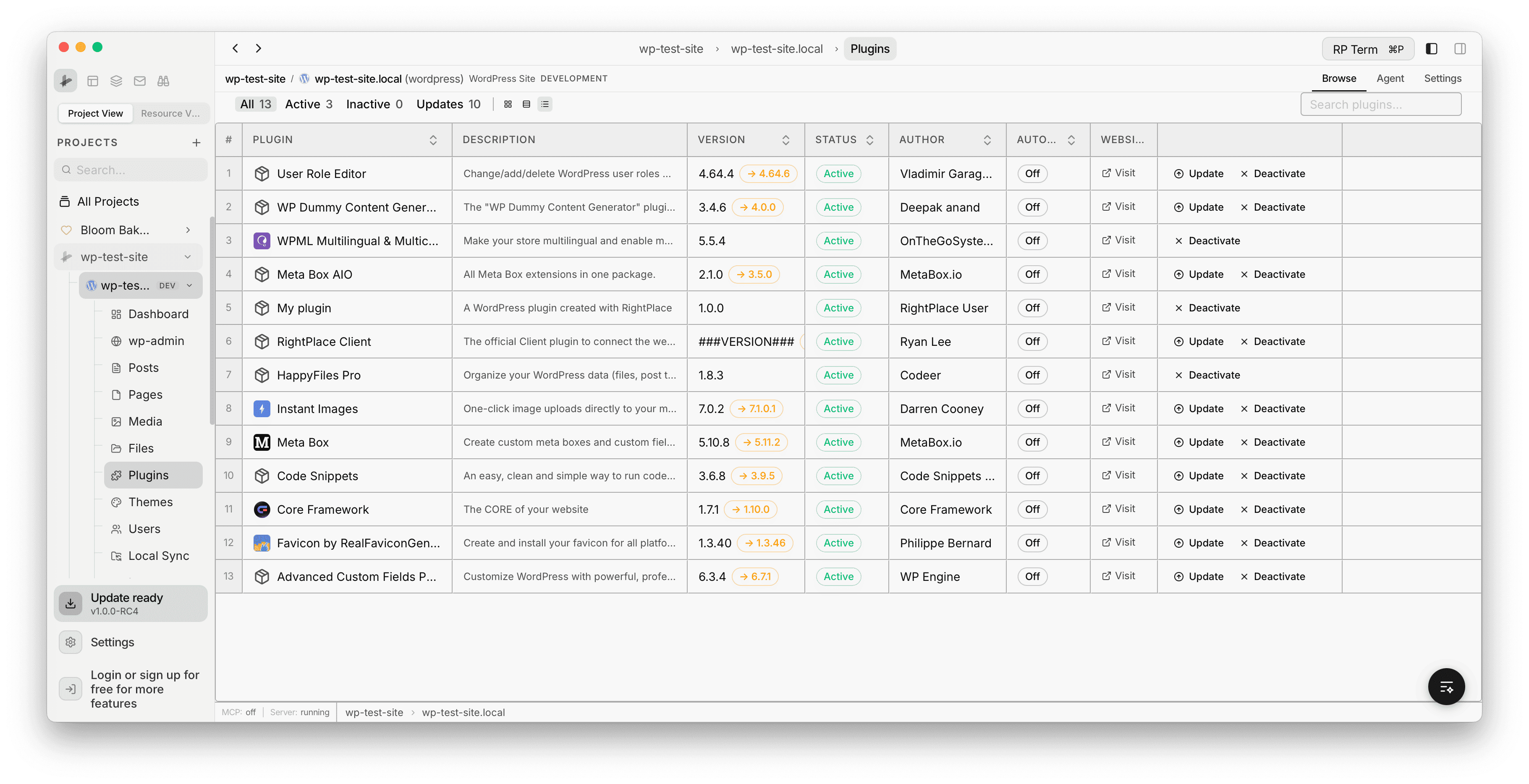Image resolution: width=1529 pixels, height=784 pixels.
Task: Open the mail/inbox icon in the top sidebar
Action: coord(140,81)
